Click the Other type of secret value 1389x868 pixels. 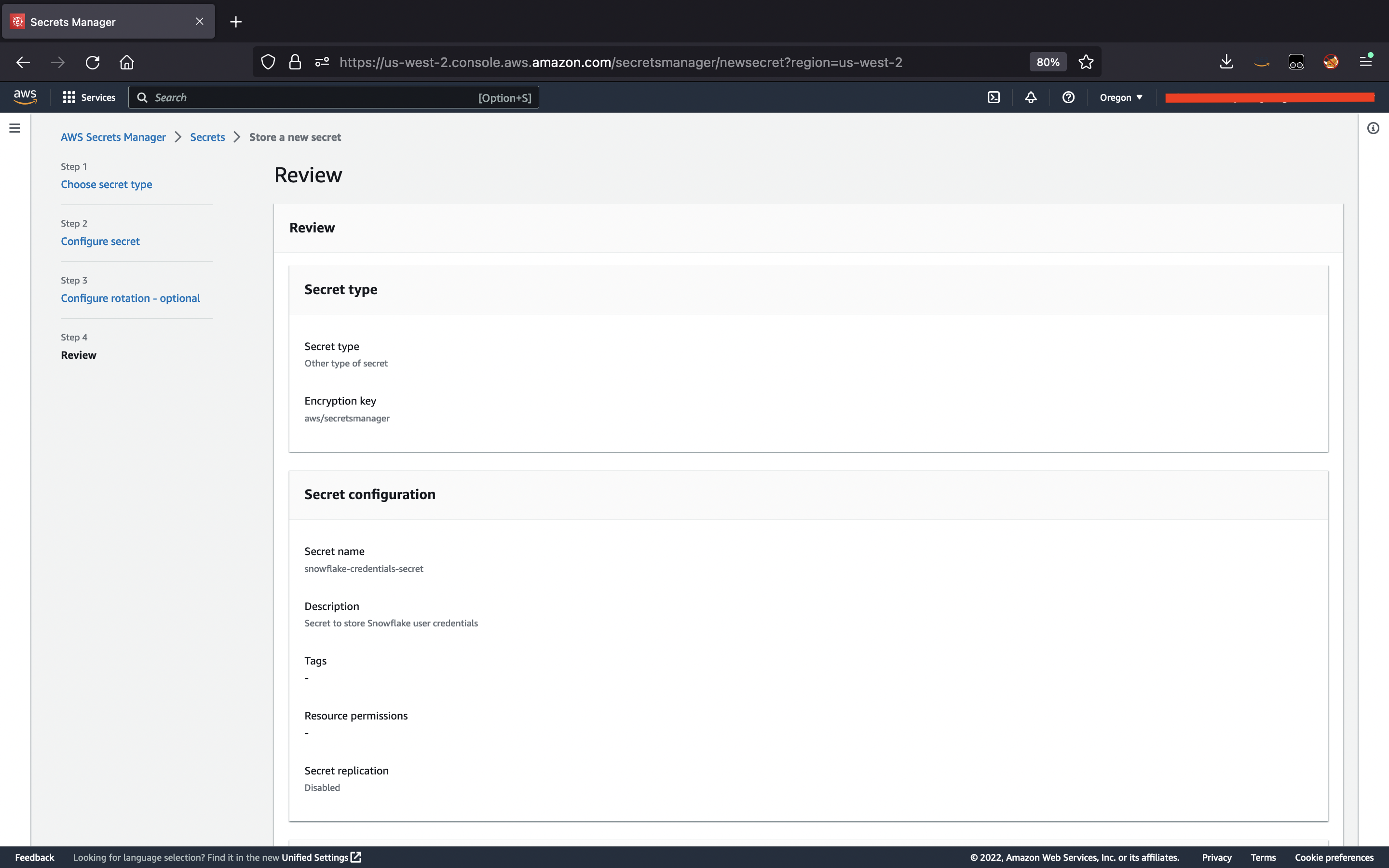click(345, 364)
